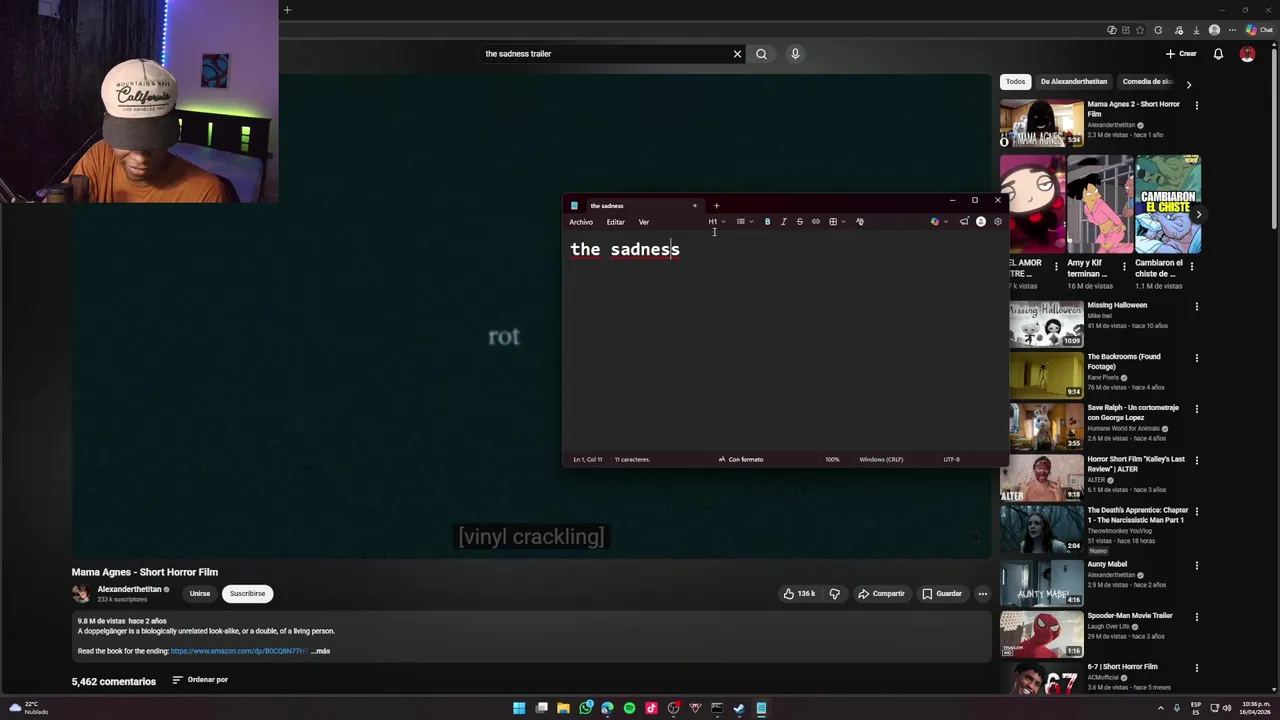Toggle 'Con formato' in Notepad status bar
The width and height of the screenshot is (1280, 720).
coord(740,459)
